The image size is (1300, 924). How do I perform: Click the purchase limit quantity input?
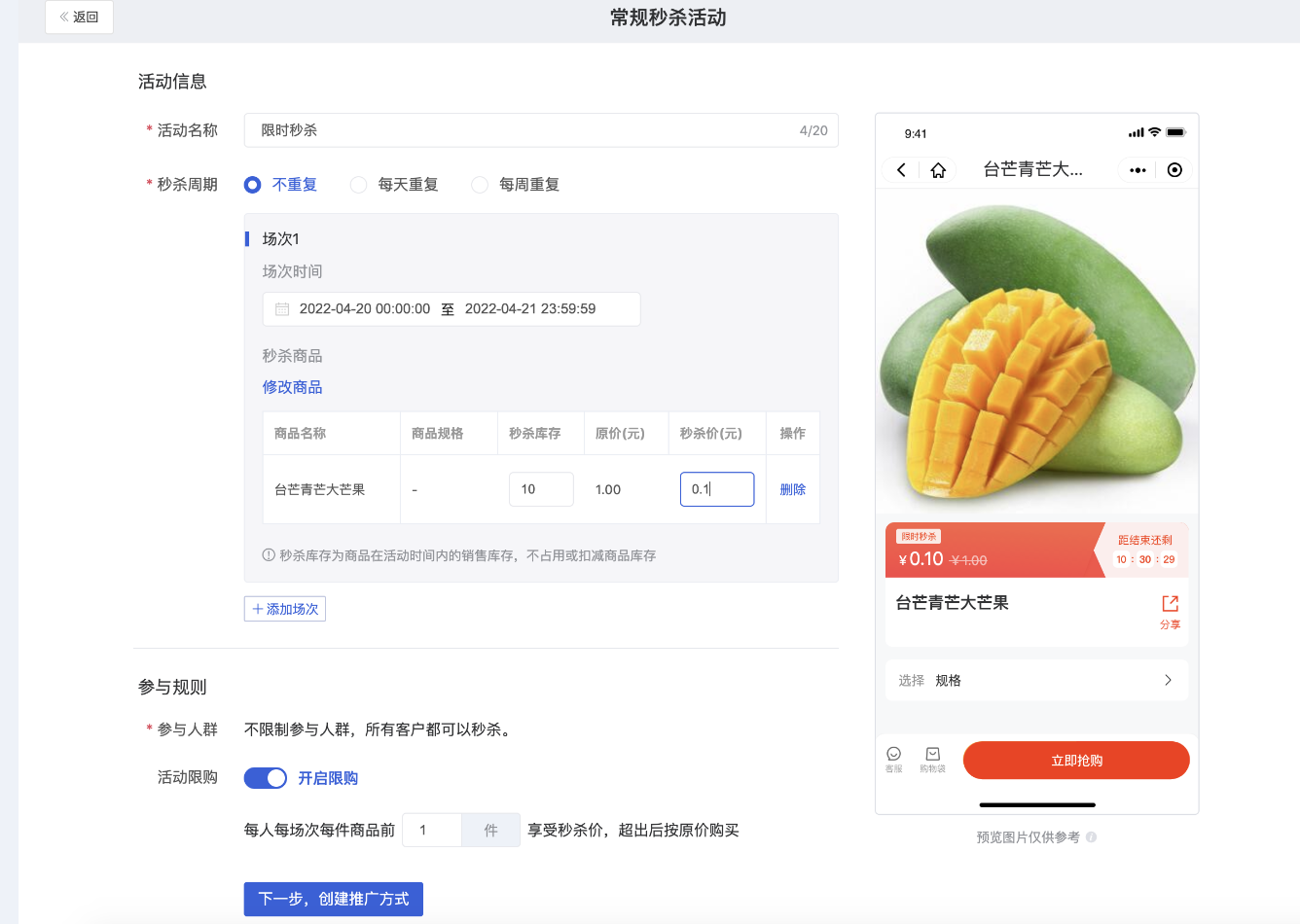point(432,831)
